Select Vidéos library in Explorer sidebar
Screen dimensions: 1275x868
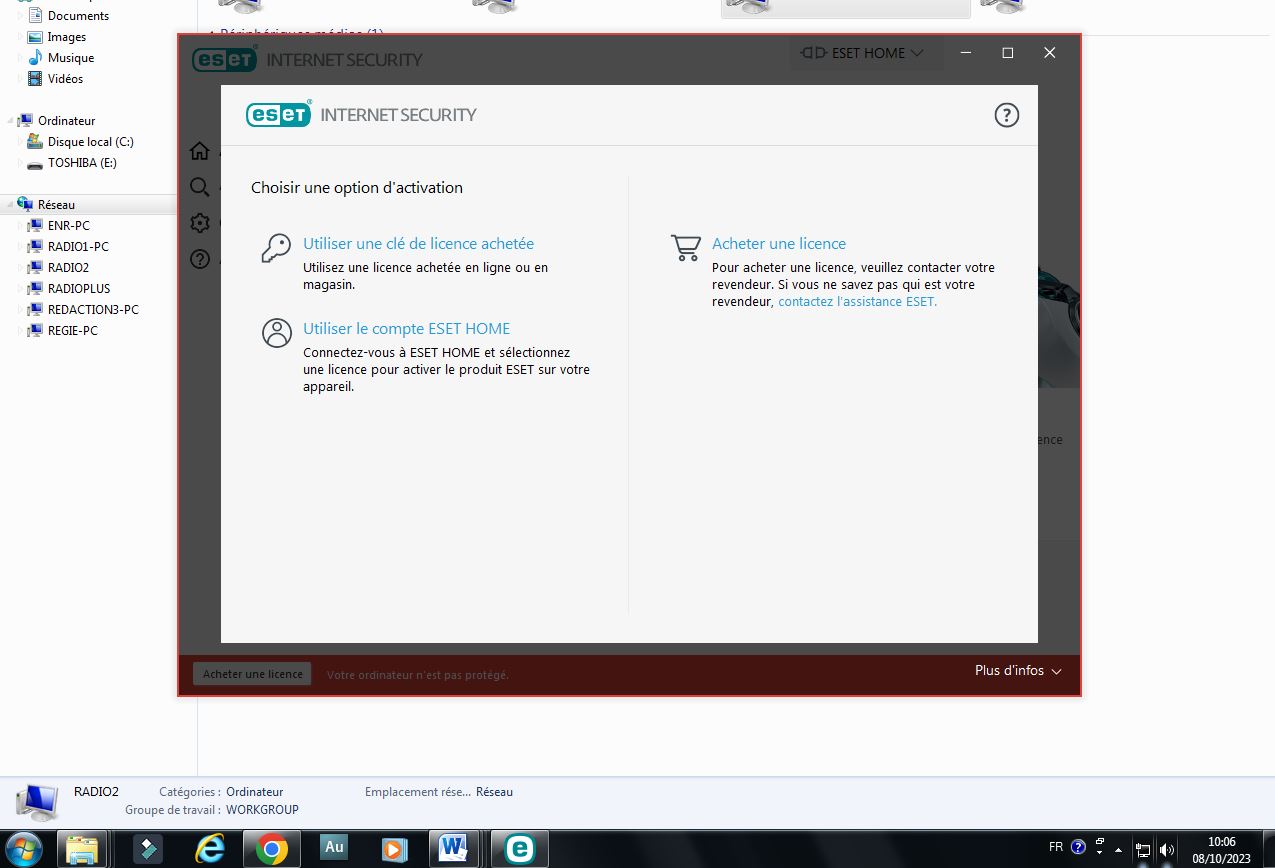tap(65, 79)
